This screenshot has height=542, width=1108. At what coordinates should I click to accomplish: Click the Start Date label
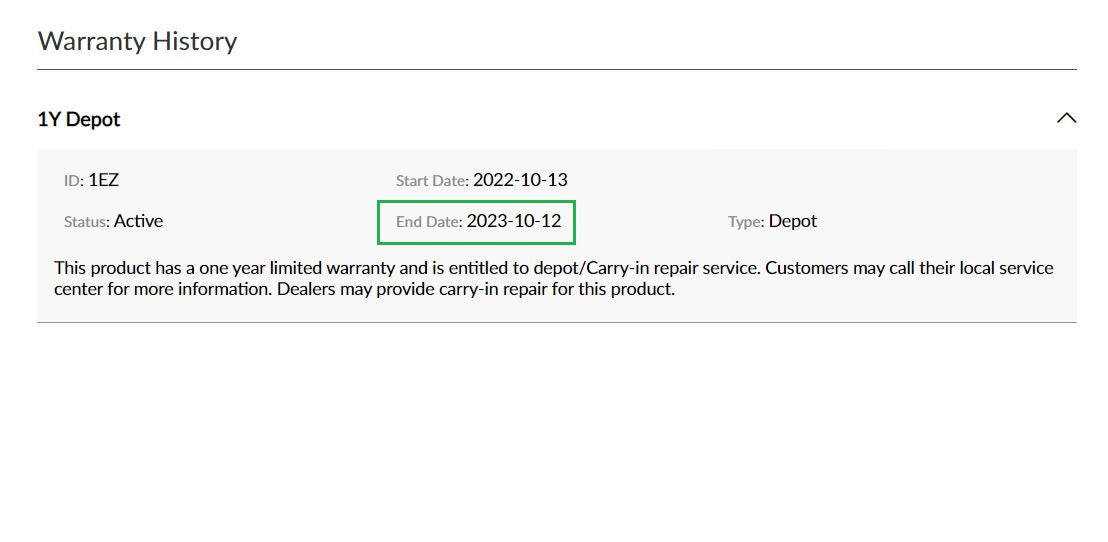click(x=430, y=181)
